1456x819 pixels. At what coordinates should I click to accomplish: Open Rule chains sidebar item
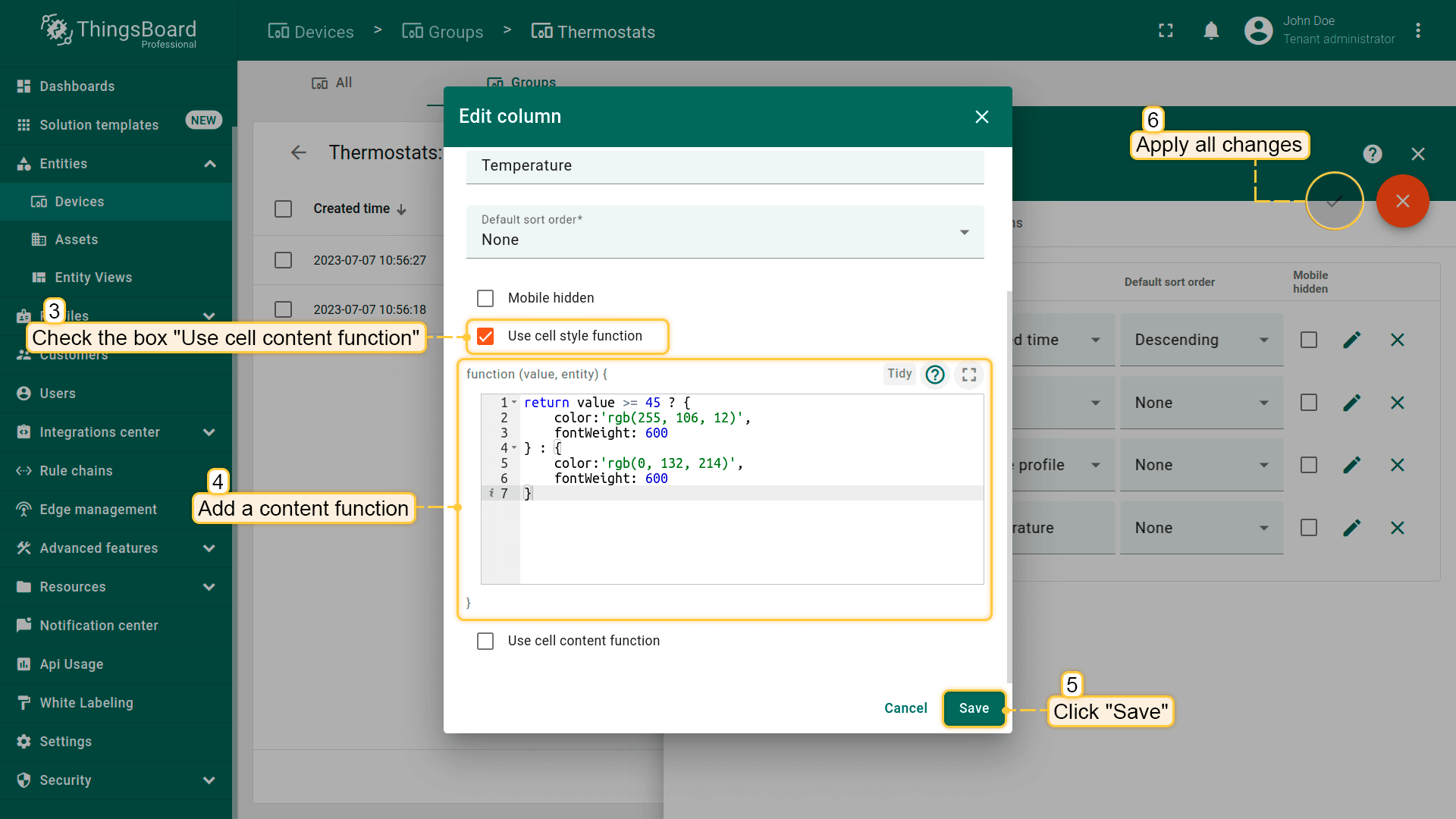pos(76,471)
